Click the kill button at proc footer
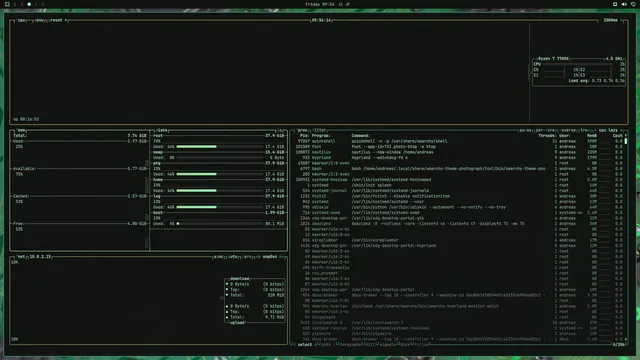The height and width of the screenshot is (360, 640). click(370, 345)
